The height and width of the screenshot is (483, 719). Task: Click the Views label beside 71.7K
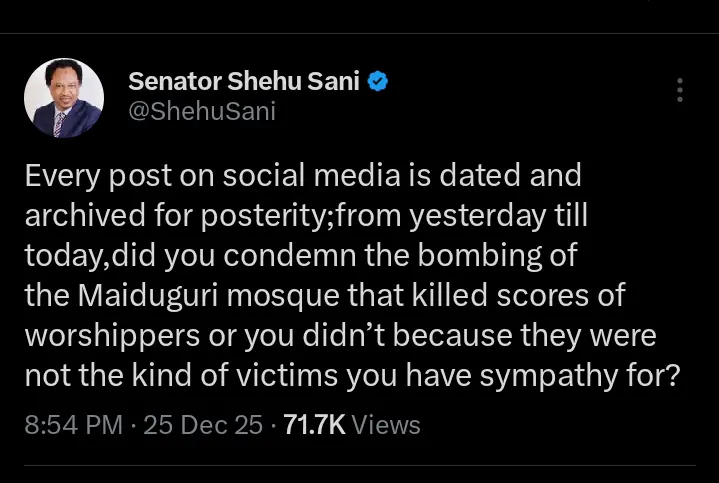click(x=387, y=425)
